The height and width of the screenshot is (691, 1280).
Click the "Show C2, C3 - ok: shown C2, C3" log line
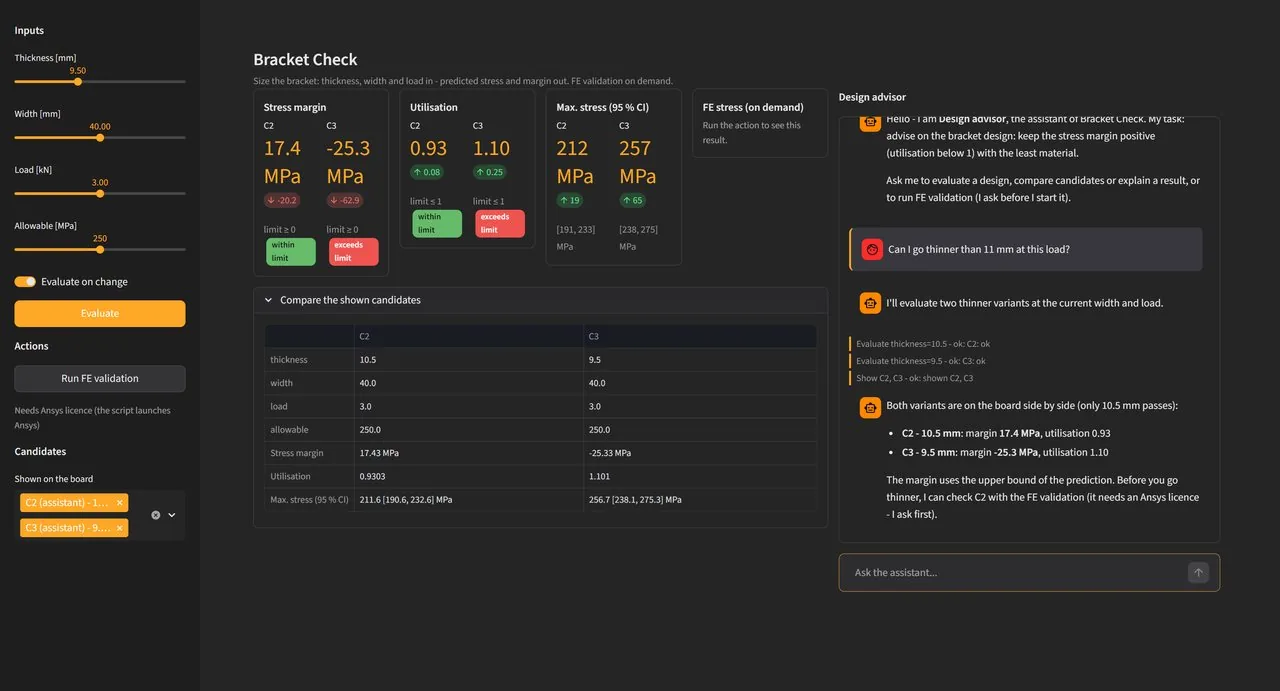(x=914, y=378)
